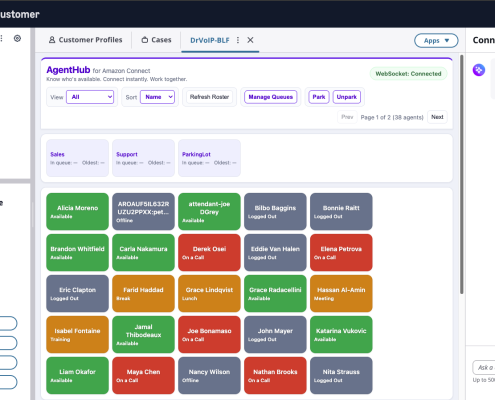495x400 pixels.
Task: Select agent tile Farid Haddad
Action: click(143, 294)
